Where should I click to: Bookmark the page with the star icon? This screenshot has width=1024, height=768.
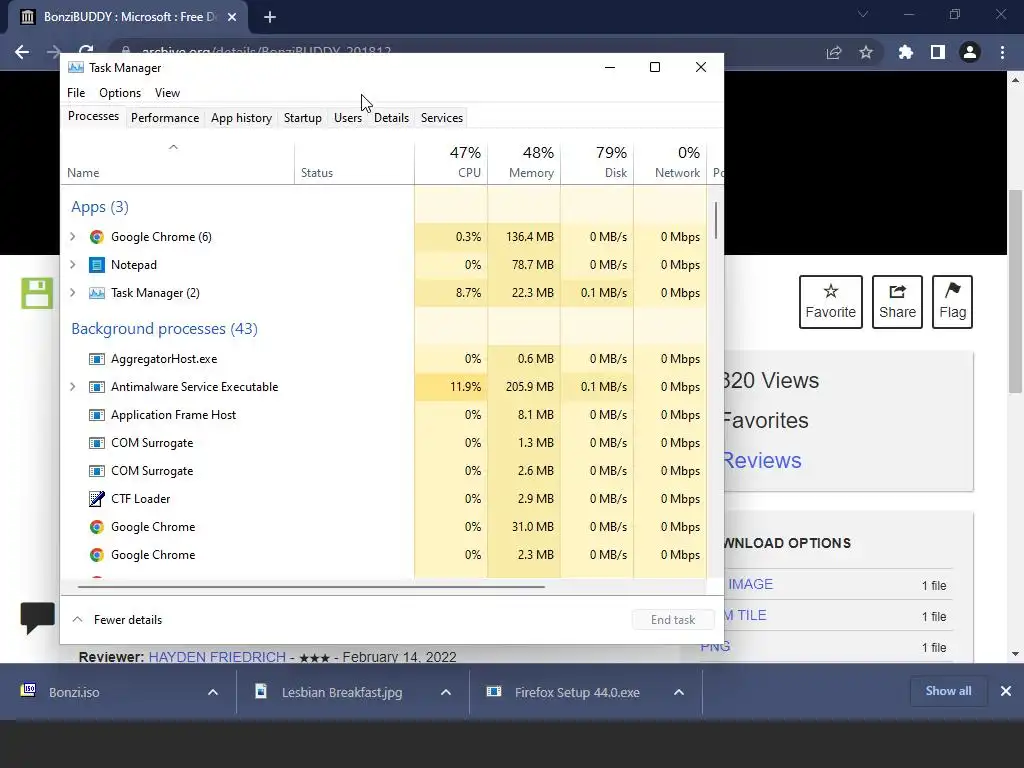click(866, 52)
